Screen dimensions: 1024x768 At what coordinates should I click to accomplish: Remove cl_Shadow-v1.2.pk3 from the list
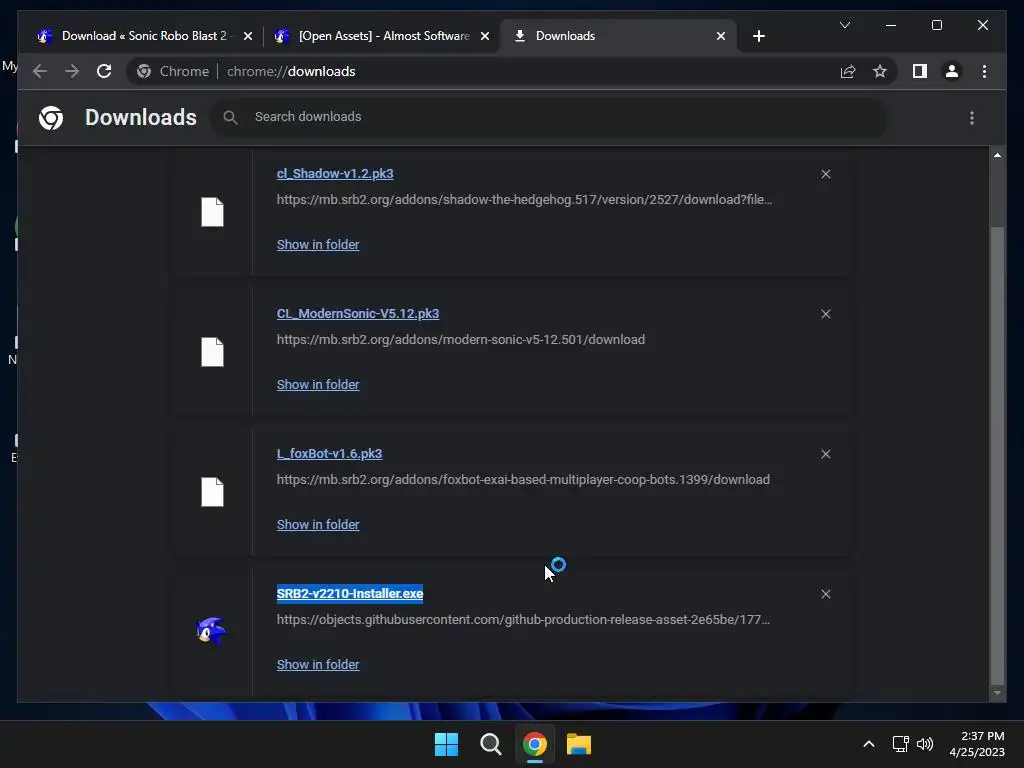point(825,174)
